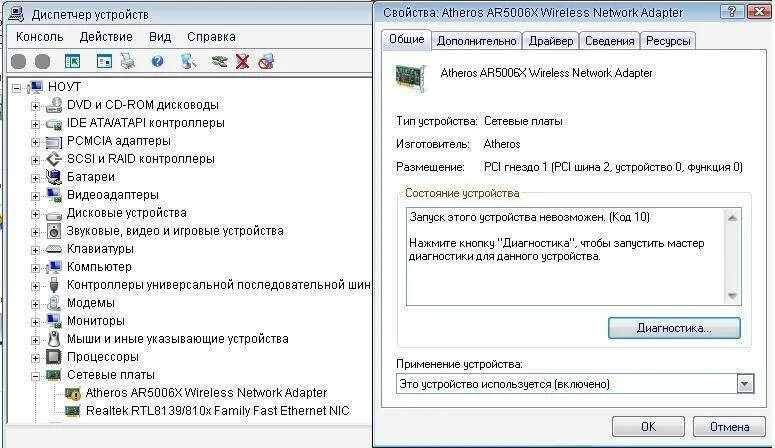Select the Общие tab
This screenshot has width=775, height=448.
coord(406,40)
